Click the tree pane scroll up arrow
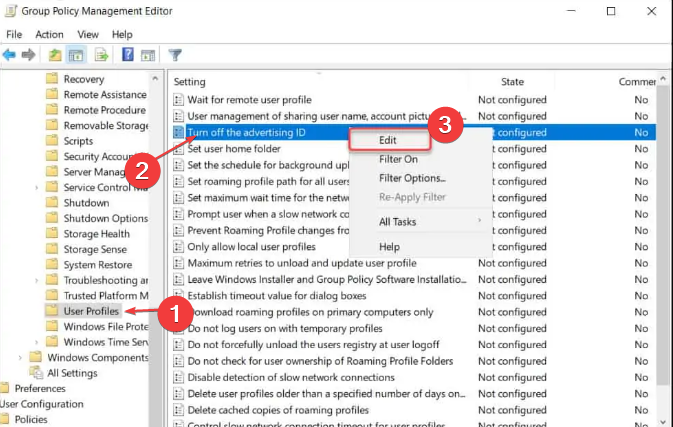 155,79
